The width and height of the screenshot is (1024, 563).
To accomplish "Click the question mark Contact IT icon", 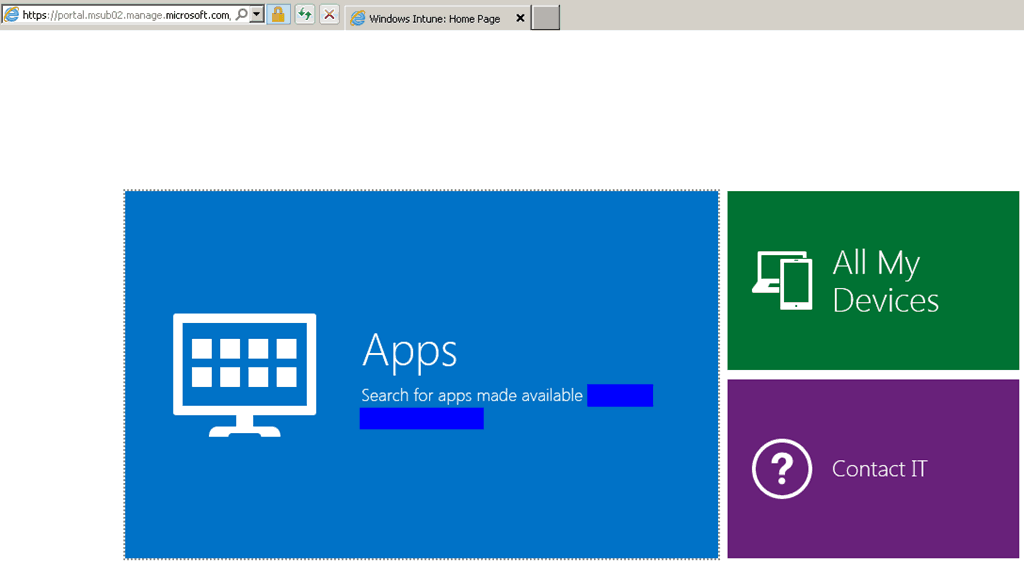I will click(x=782, y=469).
